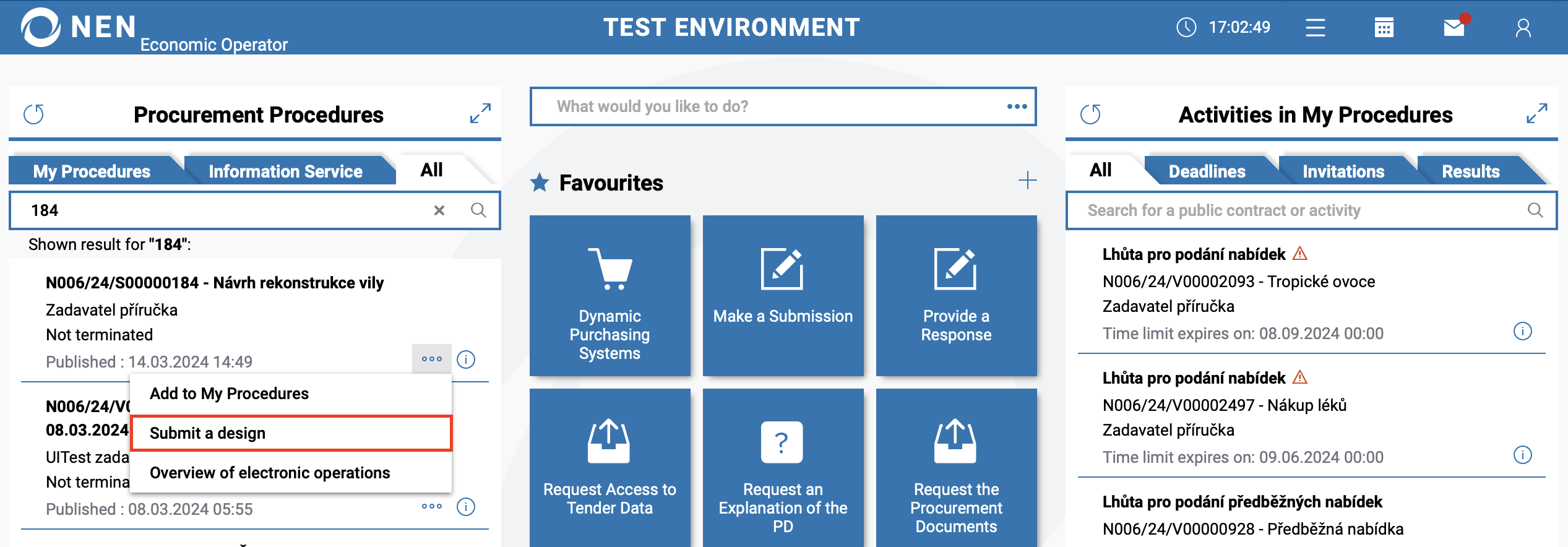This screenshot has width=1568, height=547.
Task: Open Dynamic Purchasing Systems tile
Action: pyautogui.click(x=610, y=296)
